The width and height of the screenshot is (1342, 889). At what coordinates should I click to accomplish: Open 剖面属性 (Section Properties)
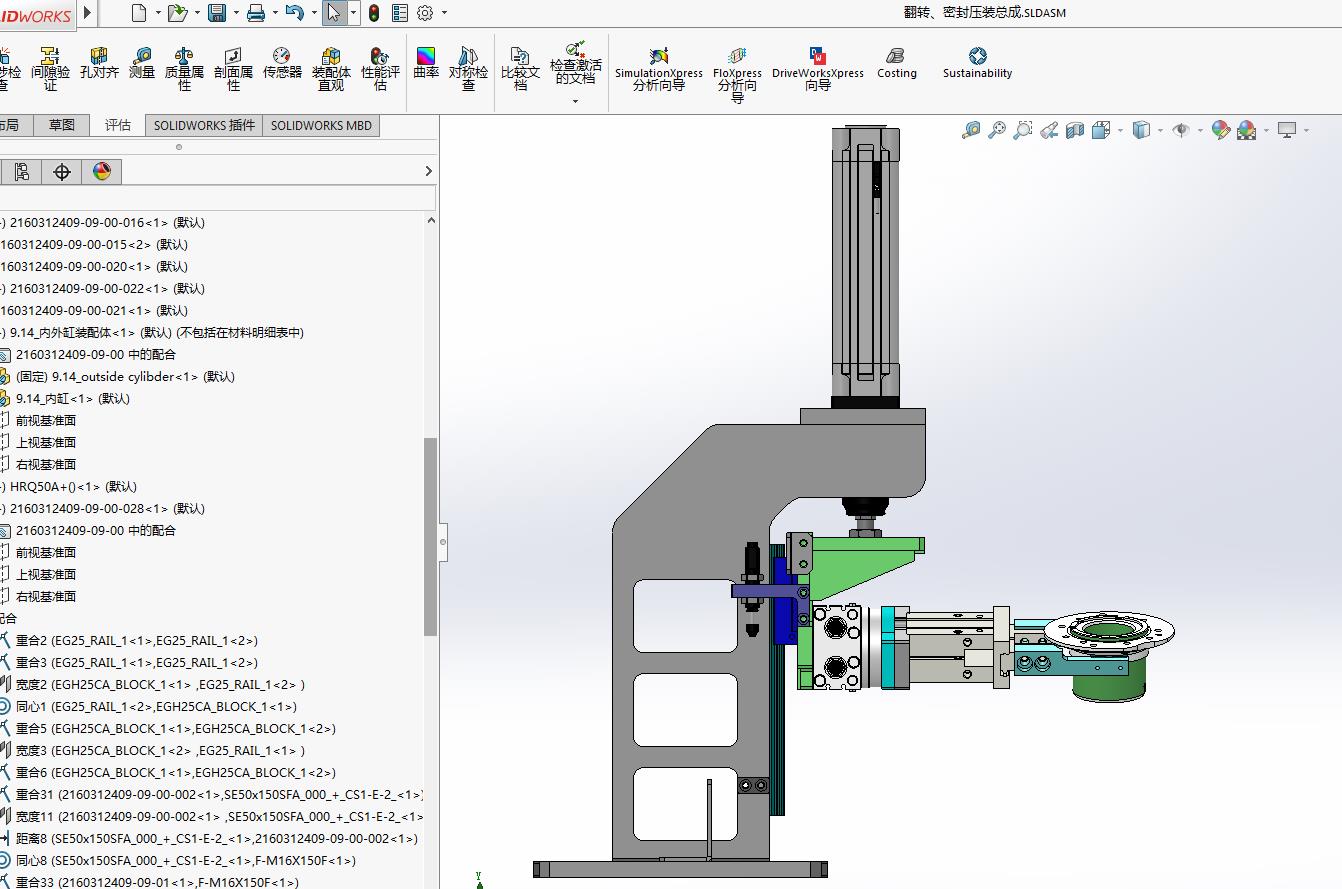point(233,69)
